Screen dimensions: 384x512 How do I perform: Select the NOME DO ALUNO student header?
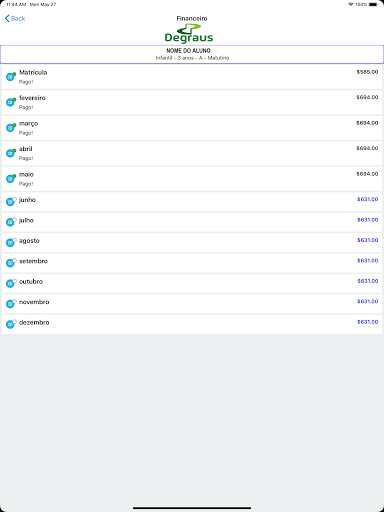[192, 54]
